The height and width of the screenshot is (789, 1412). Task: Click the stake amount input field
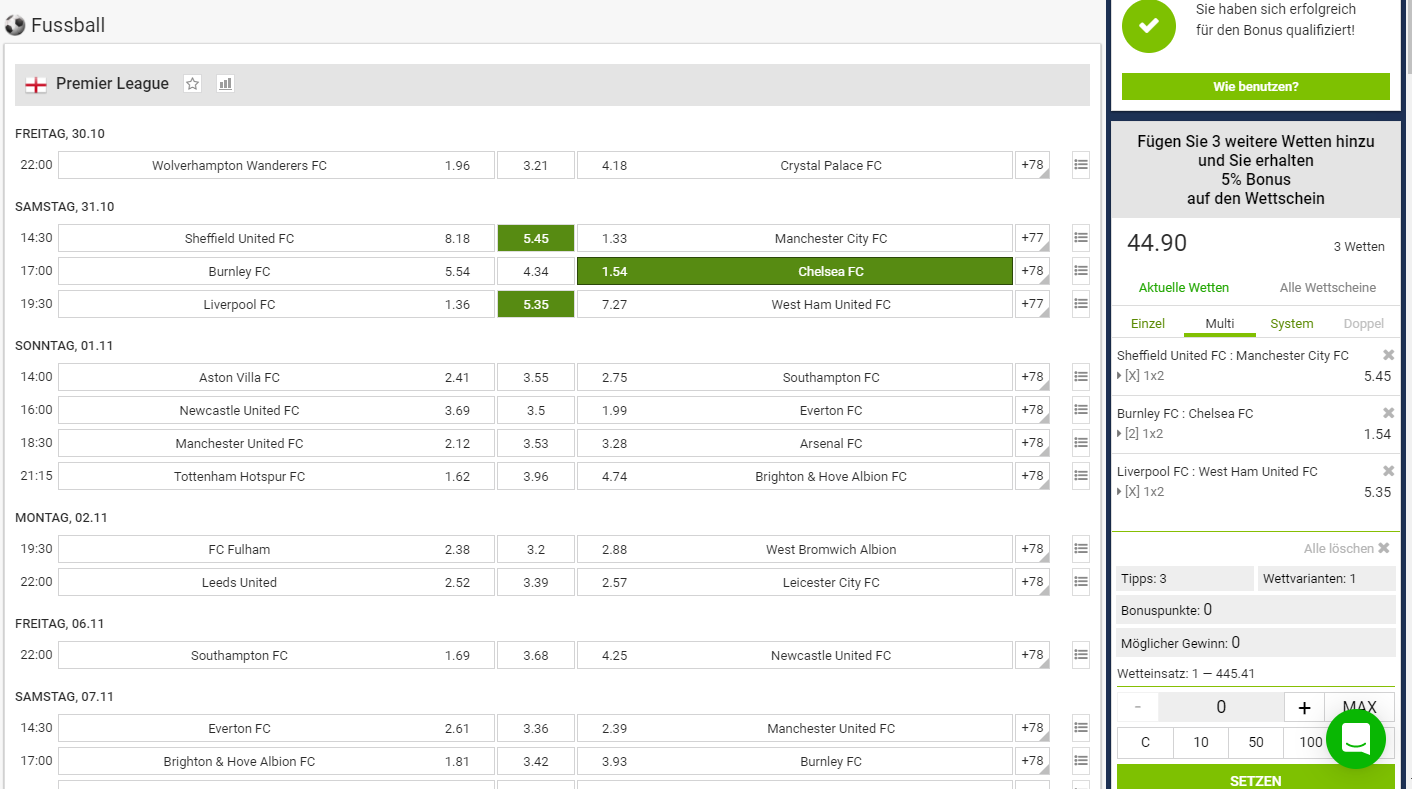(x=1221, y=707)
